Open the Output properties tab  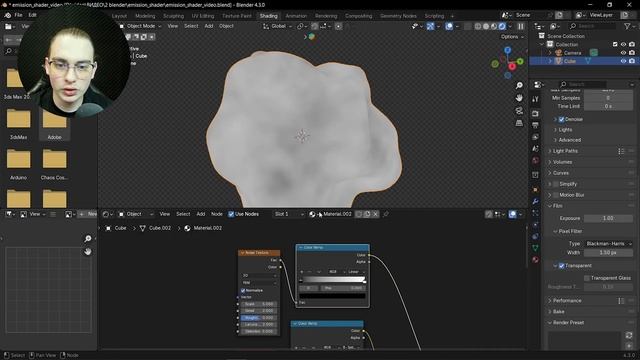(x=535, y=125)
